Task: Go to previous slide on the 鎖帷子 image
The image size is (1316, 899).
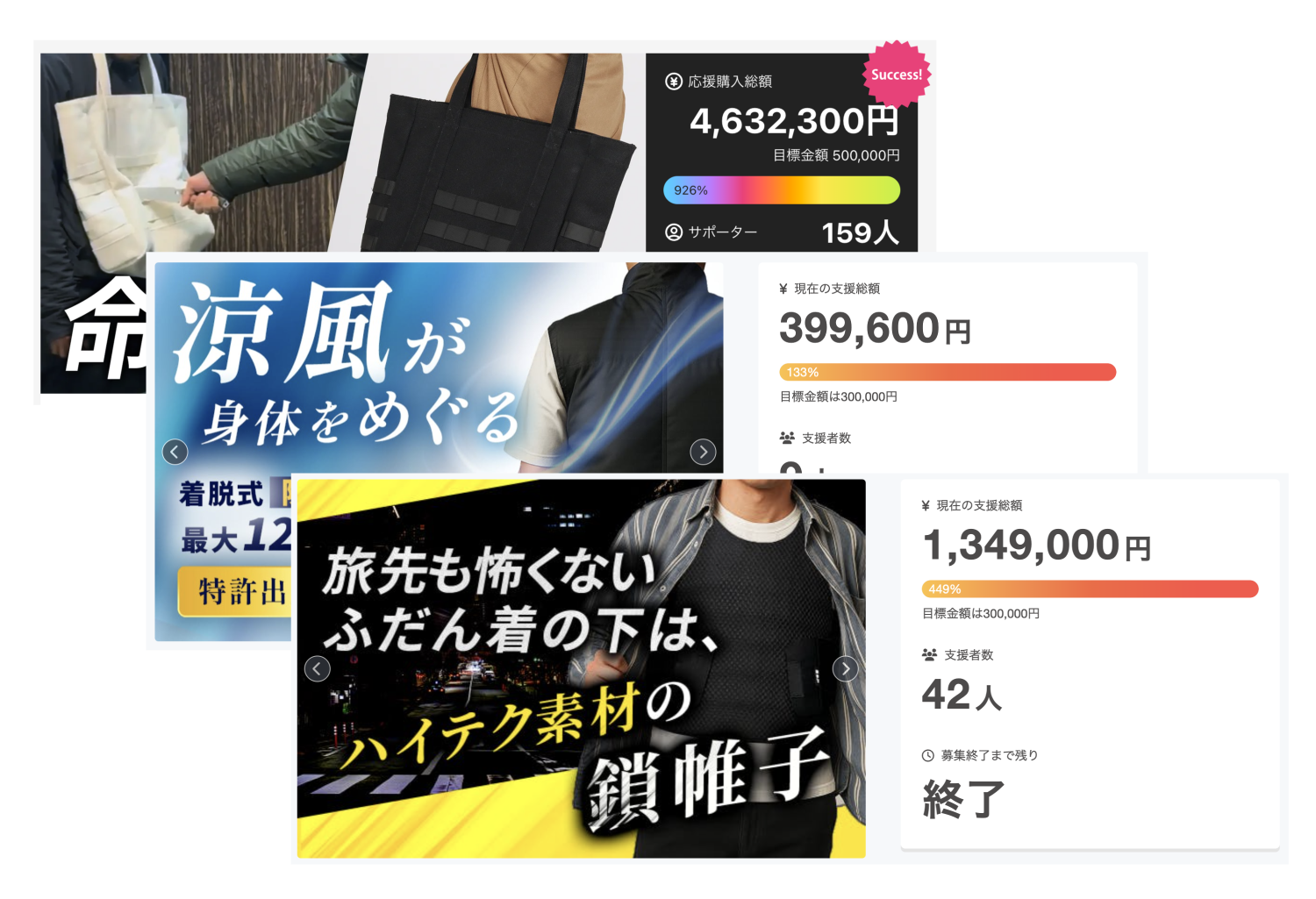Action: pyautogui.click(x=318, y=669)
